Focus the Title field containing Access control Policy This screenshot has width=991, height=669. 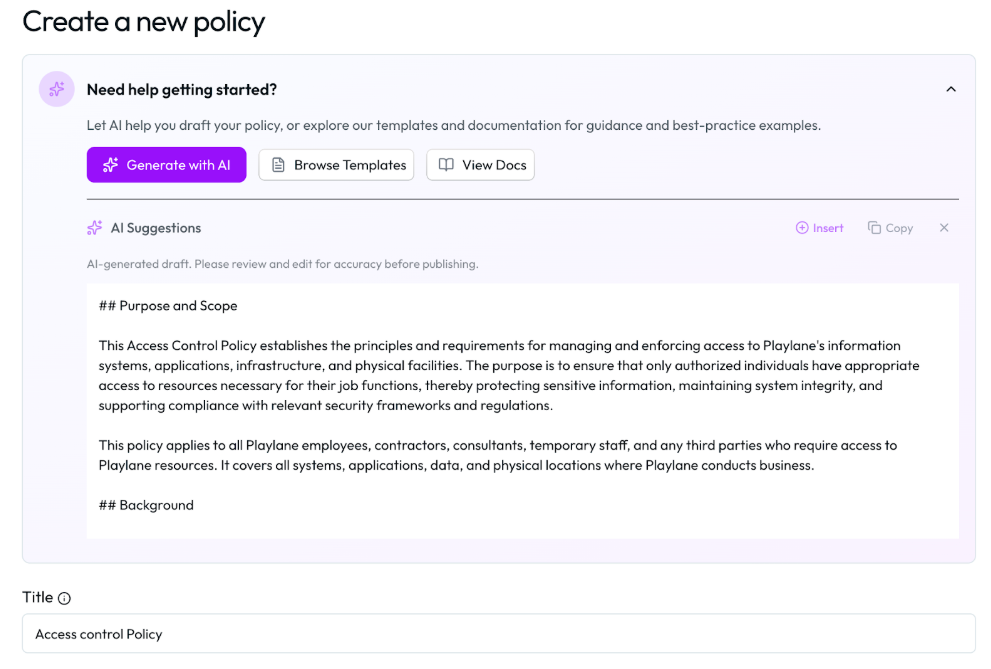tap(498, 634)
